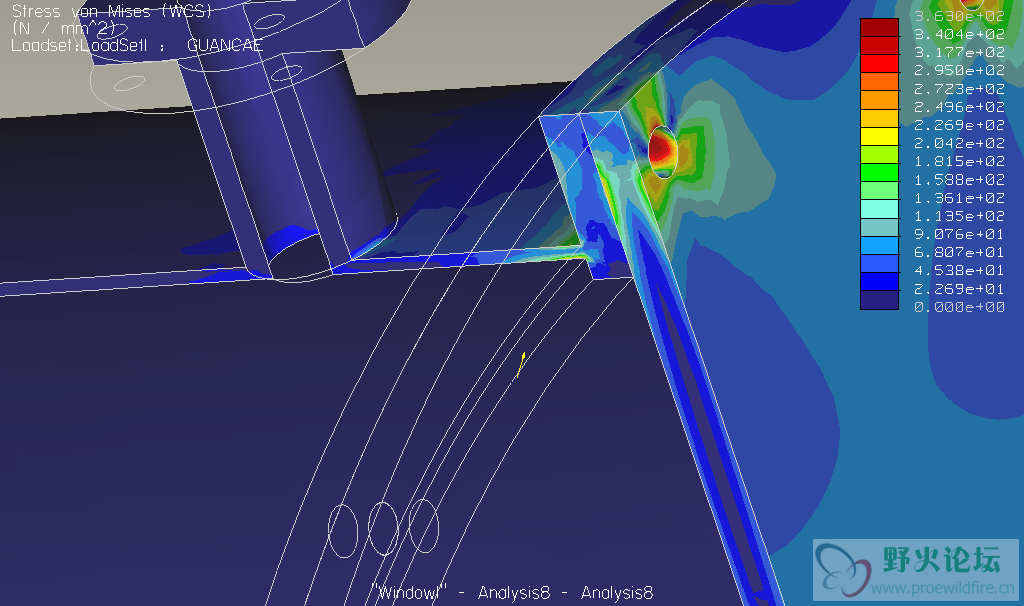The height and width of the screenshot is (606, 1024).
Task: Click the '(N / mm^2)' units label
Action: click(x=63, y=28)
